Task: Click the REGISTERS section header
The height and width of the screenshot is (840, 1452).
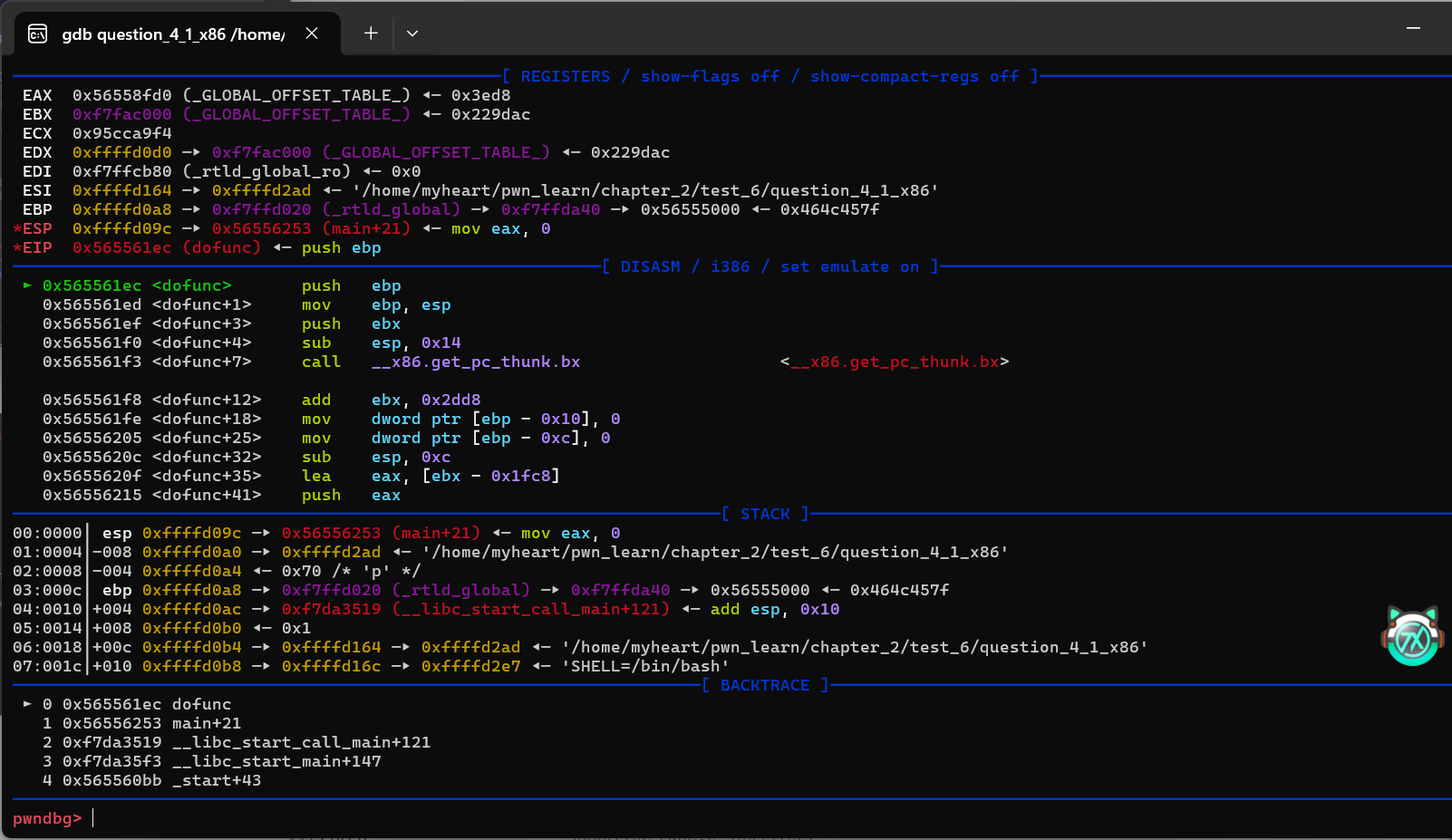Action: [x=770, y=76]
